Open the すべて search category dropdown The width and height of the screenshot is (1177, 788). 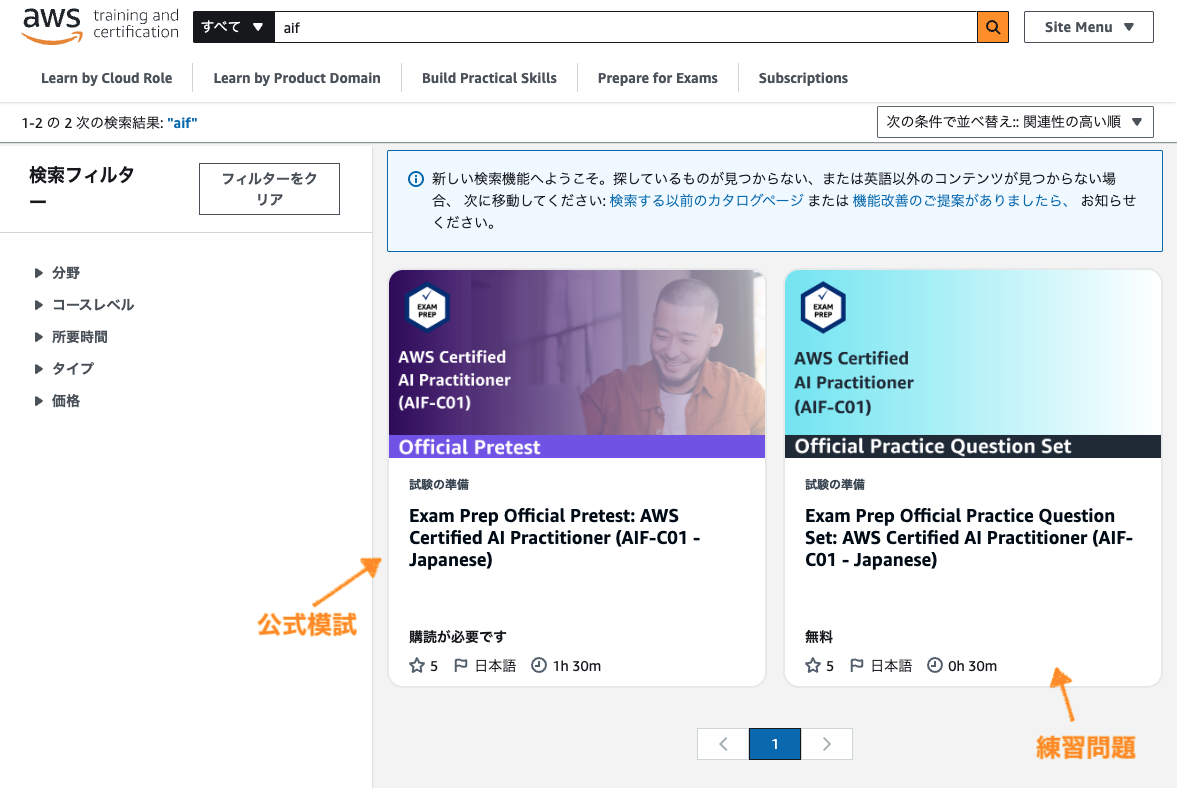(233, 27)
